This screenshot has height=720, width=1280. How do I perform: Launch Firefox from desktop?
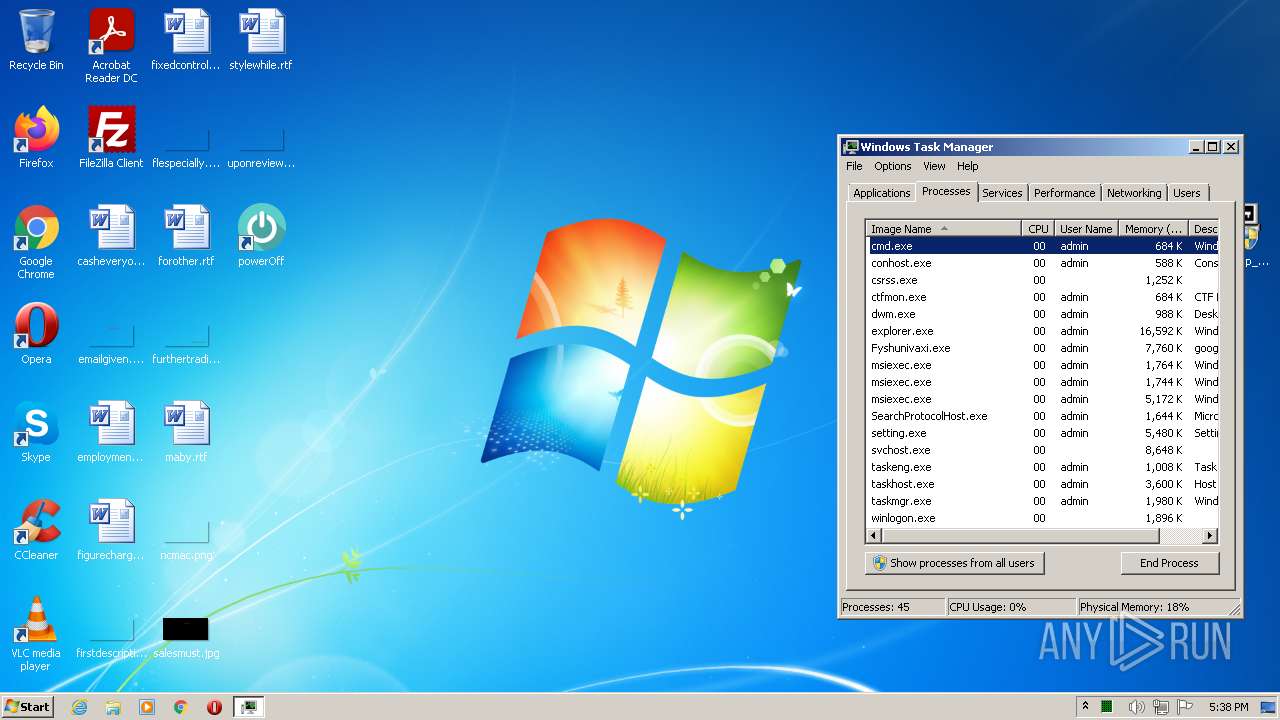pyautogui.click(x=36, y=138)
